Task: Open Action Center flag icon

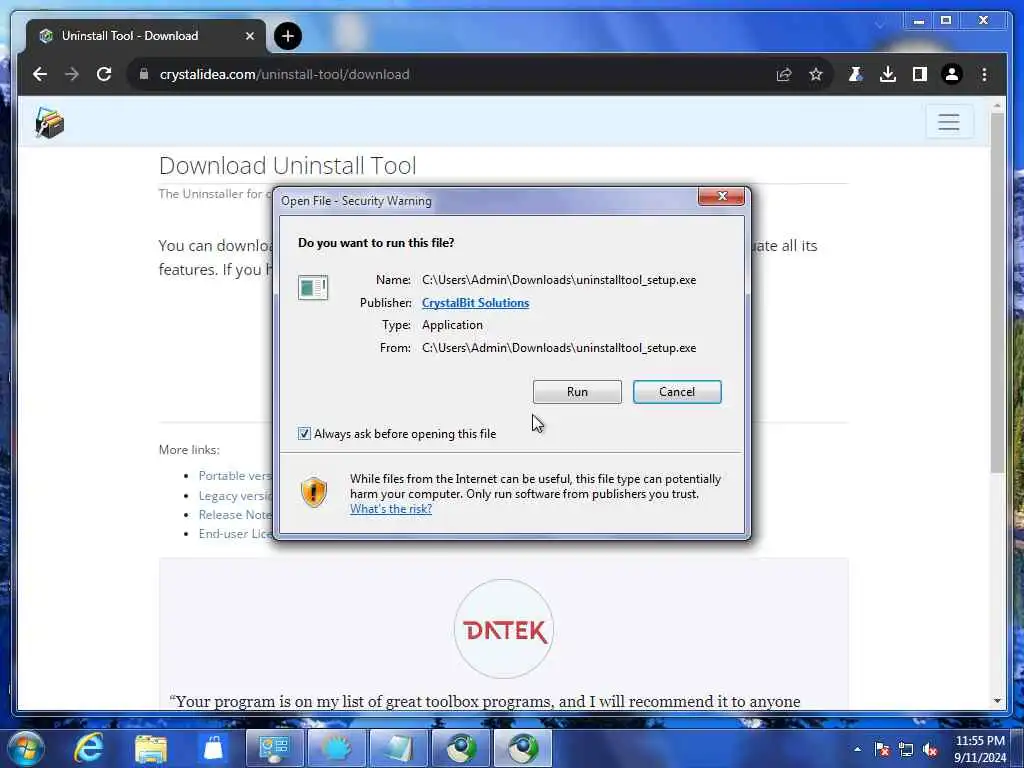Action: click(882, 749)
